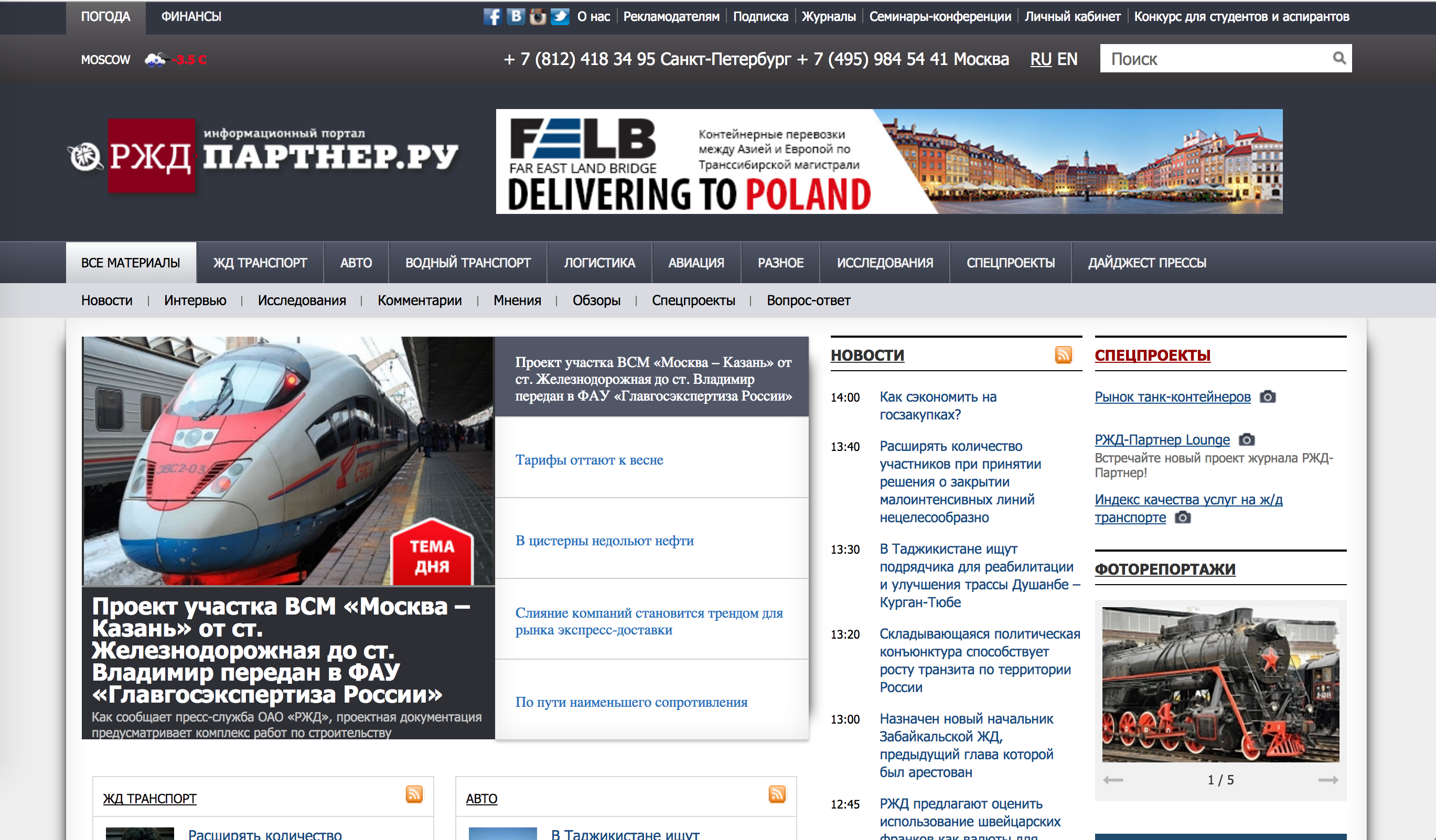This screenshot has width=1436, height=840.
Task: Open the Авто section RSS feed icon
Action: (777, 794)
